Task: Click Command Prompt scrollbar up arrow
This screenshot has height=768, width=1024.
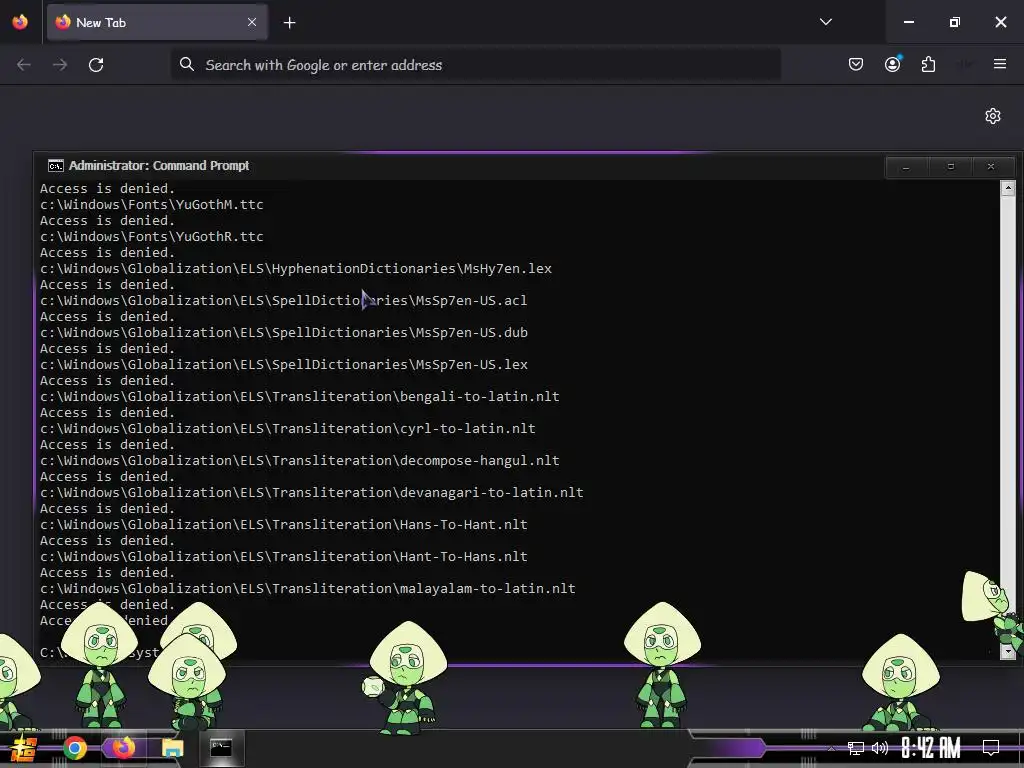Action: [x=1008, y=189]
